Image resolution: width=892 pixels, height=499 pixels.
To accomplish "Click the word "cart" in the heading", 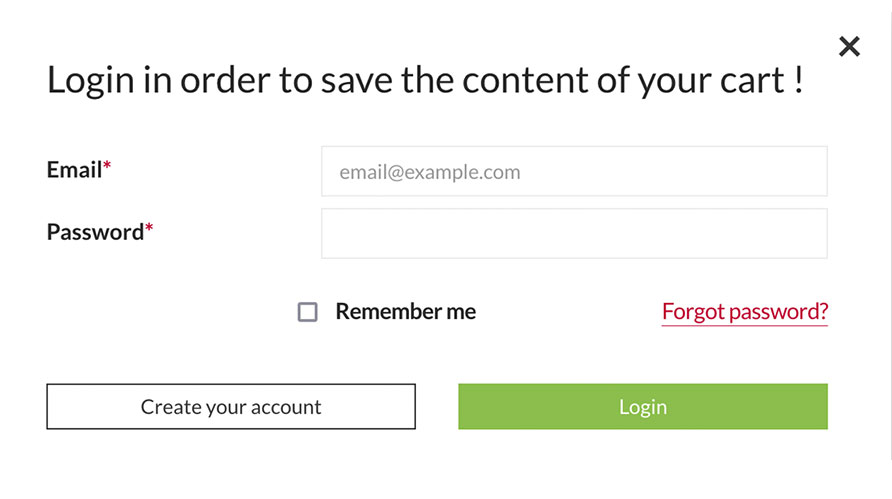I will click(740, 81).
